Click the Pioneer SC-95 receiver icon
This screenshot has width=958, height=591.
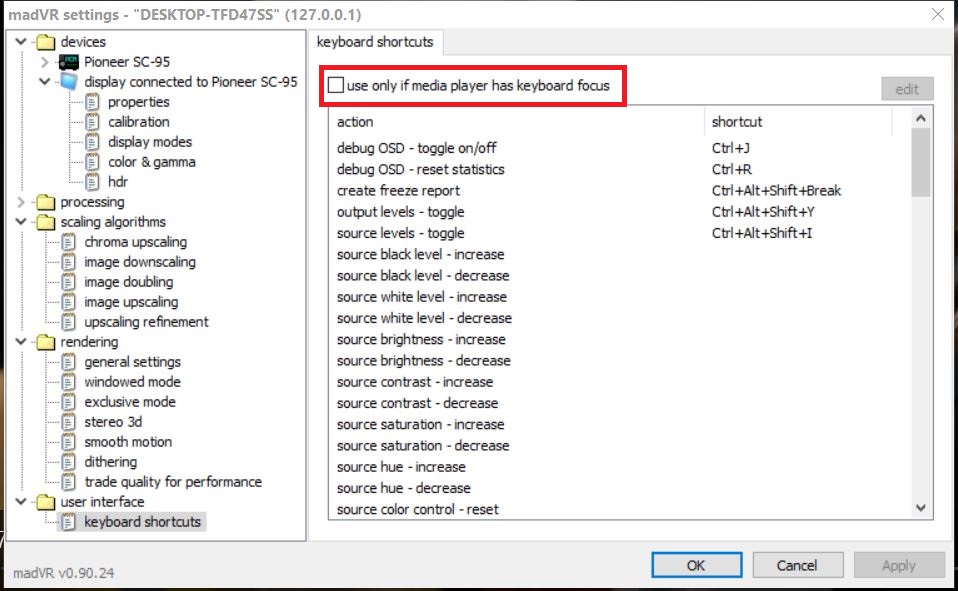click(69, 62)
